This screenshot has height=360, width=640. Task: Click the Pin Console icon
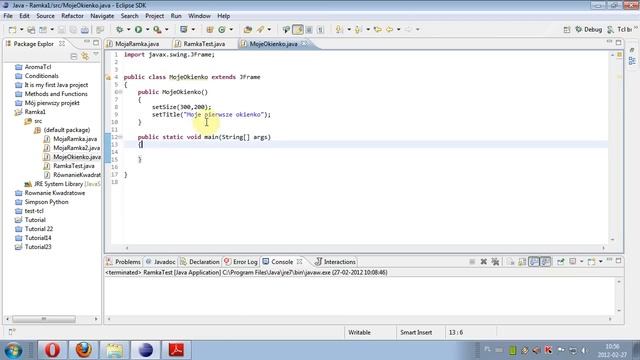point(561,262)
